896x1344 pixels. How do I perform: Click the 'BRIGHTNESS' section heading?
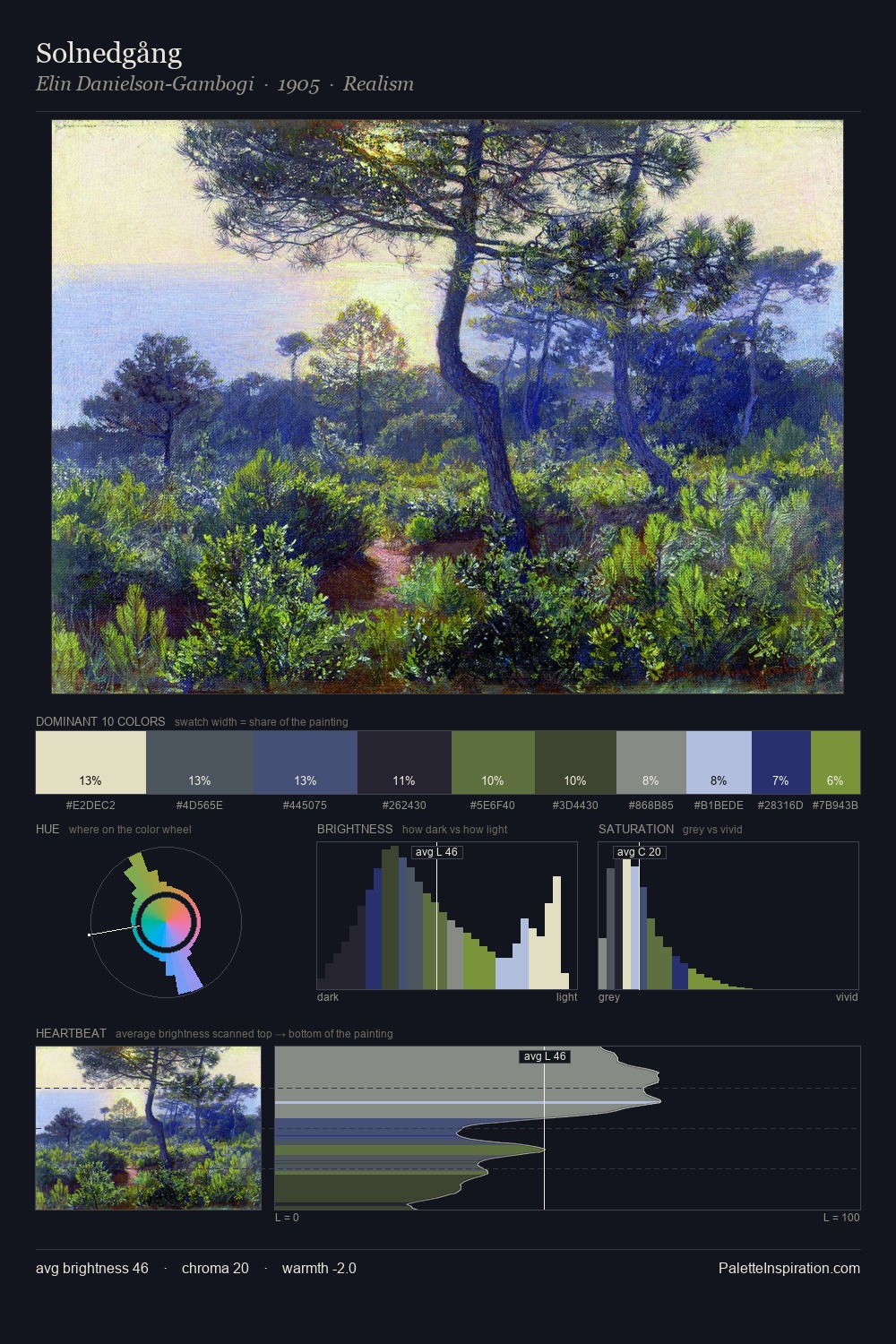(x=355, y=829)
